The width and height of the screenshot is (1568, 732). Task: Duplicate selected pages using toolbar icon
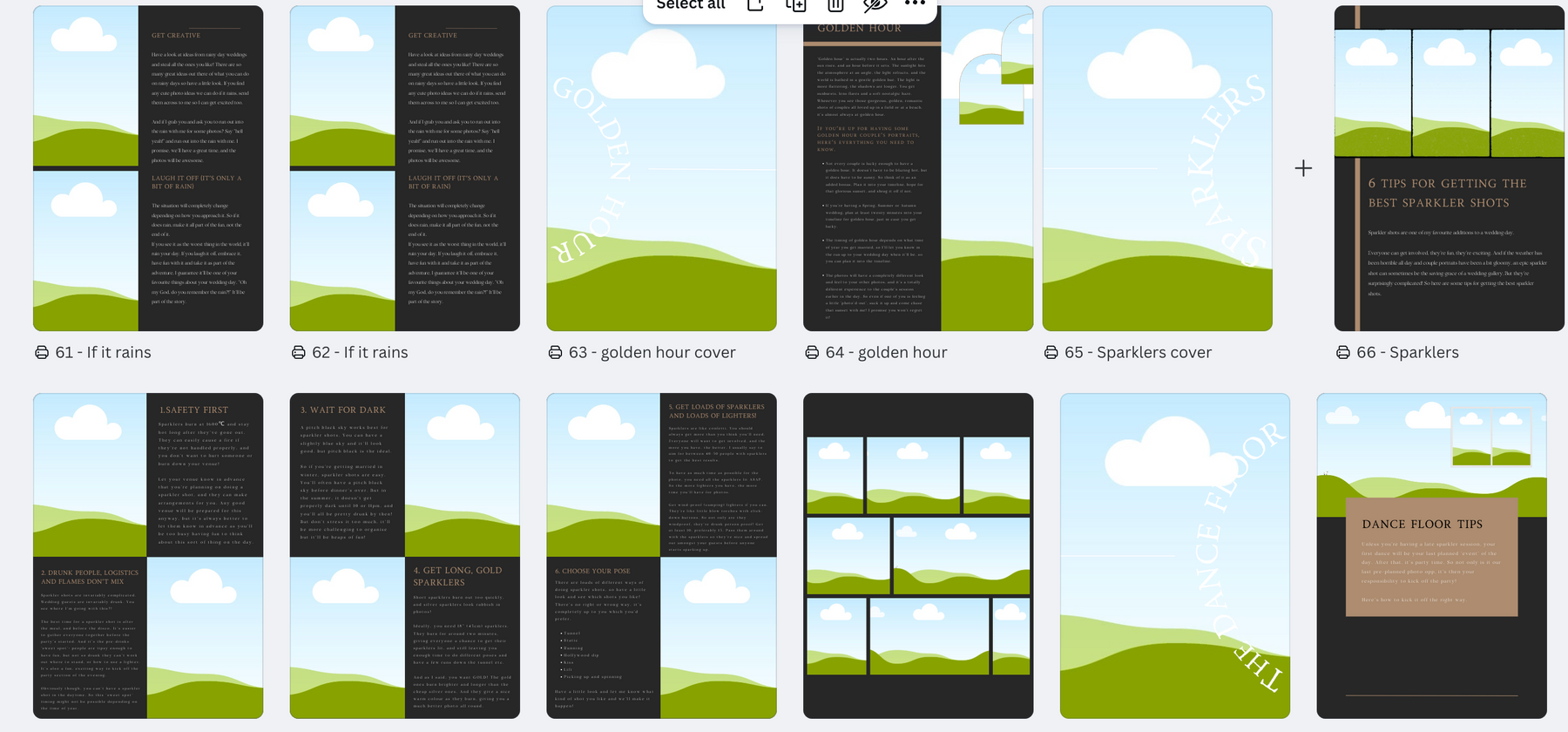click(795, 5)
